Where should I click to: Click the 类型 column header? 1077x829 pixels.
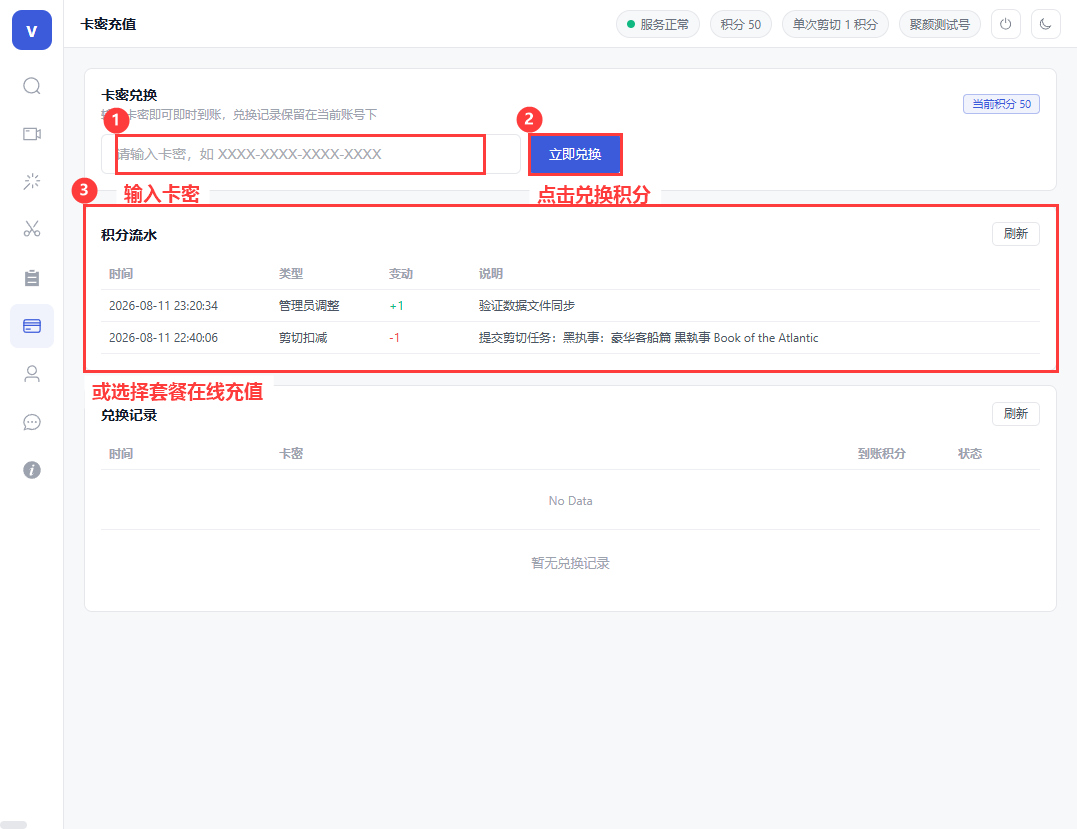pos(291,273)
